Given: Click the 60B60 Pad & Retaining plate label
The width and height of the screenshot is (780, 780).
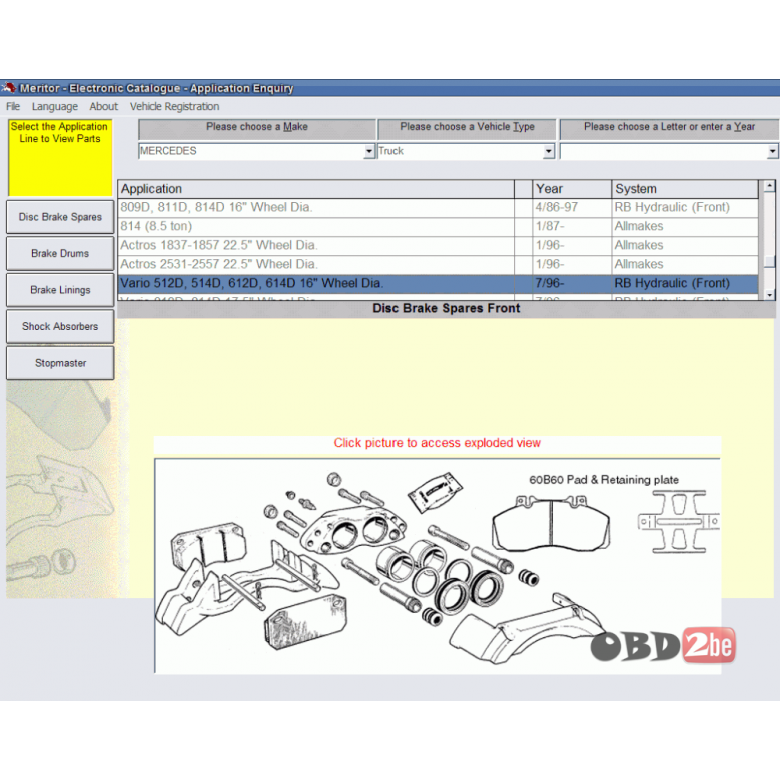Looking at the screenshot, I should click(x=603, y=480).
